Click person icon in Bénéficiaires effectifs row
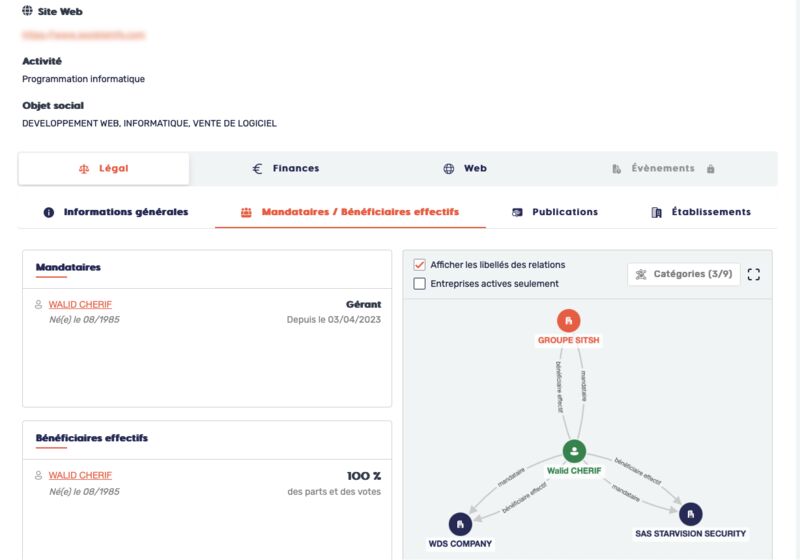 [38, 475]
